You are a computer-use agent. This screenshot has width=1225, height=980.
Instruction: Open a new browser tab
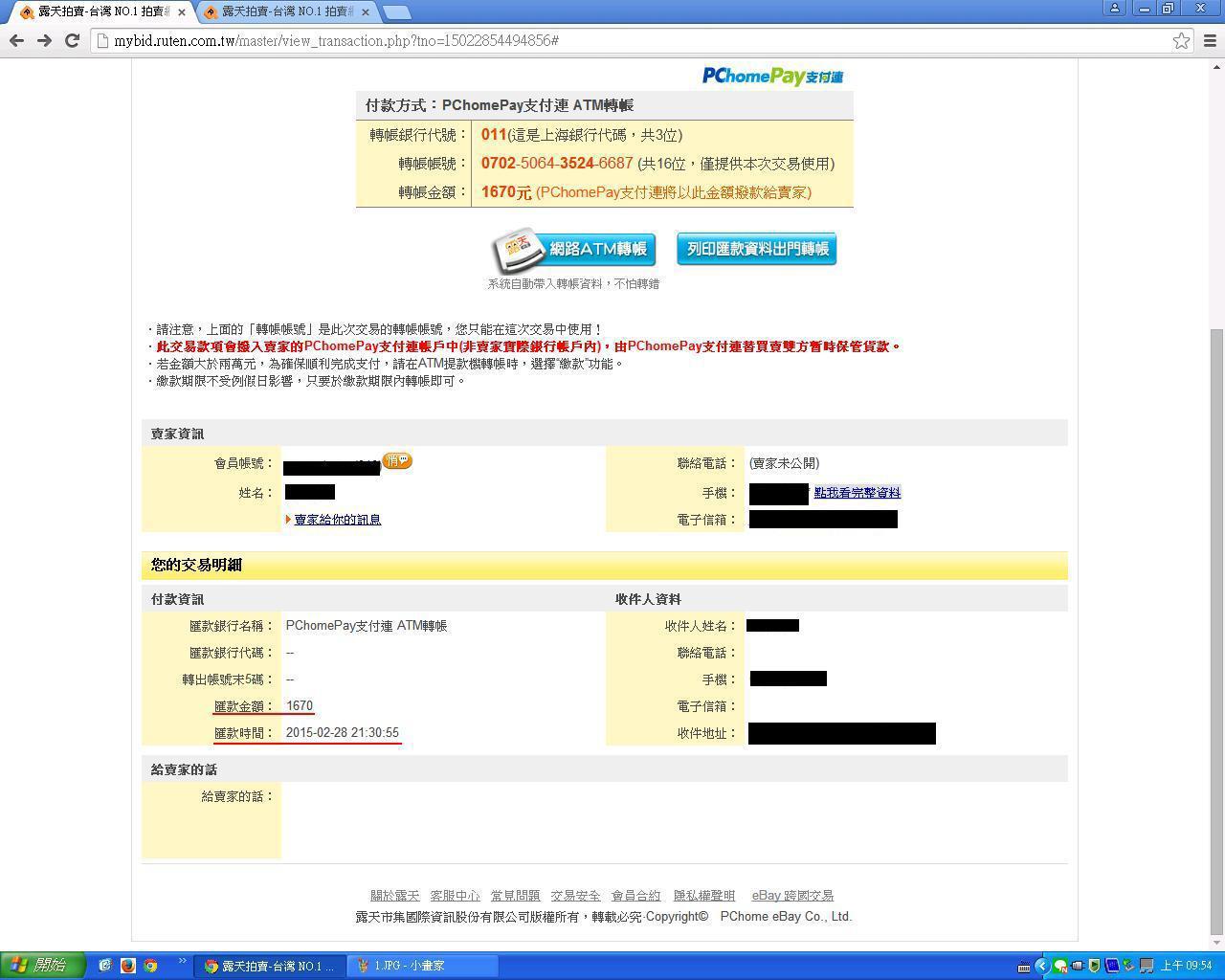tap(396, 12)
